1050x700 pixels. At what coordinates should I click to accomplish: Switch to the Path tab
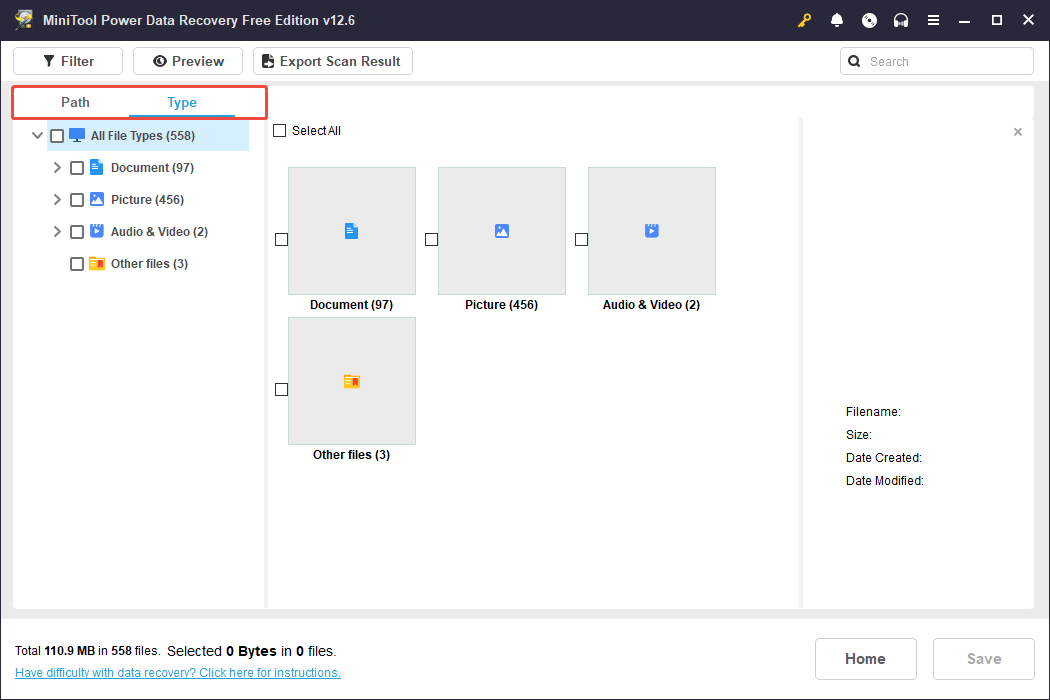pos(75,102)
